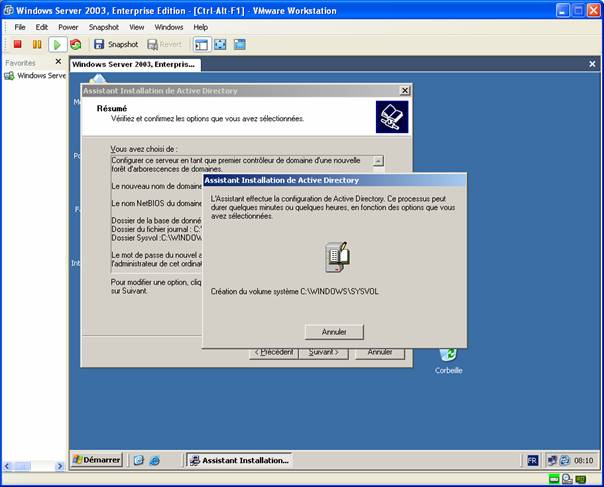Open the Corbeille recycle bin icon
The height and width of the screenshot is (487, 604).
(x=448, y=361)
